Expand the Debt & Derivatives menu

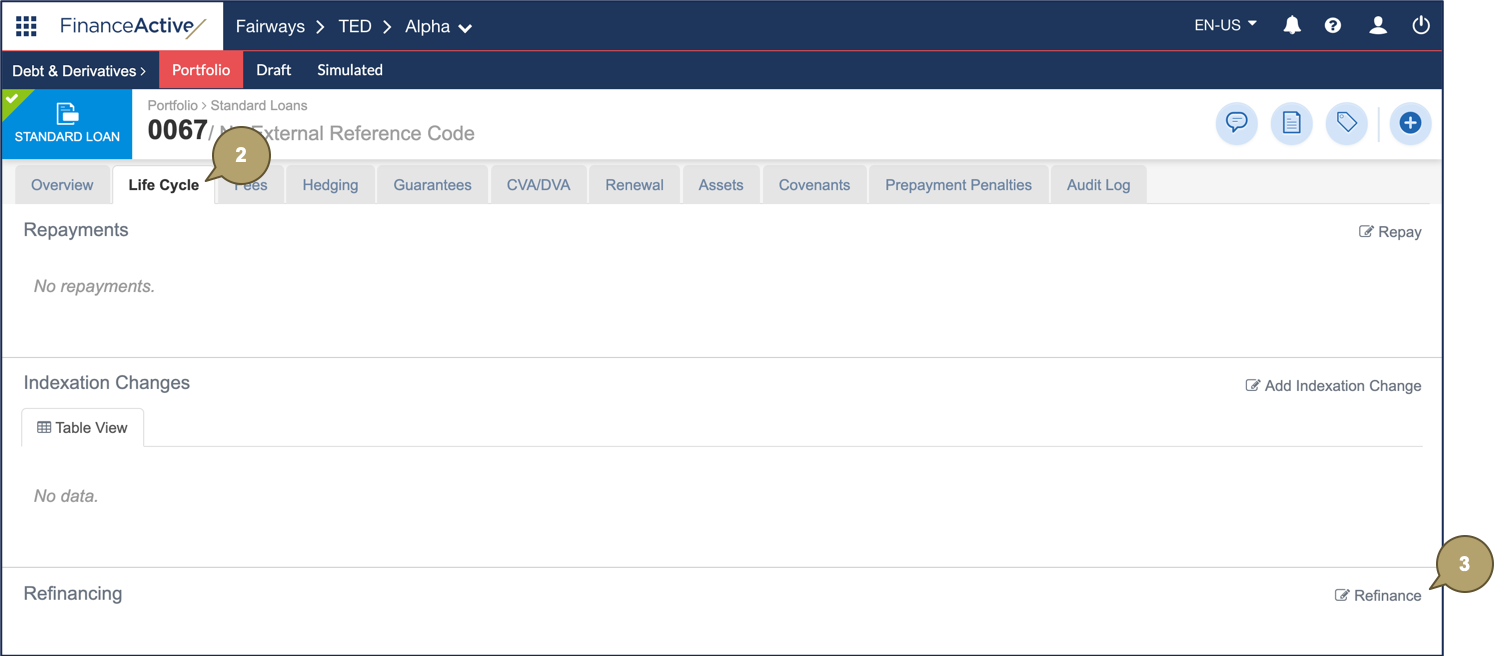click(x=79, y=70)
